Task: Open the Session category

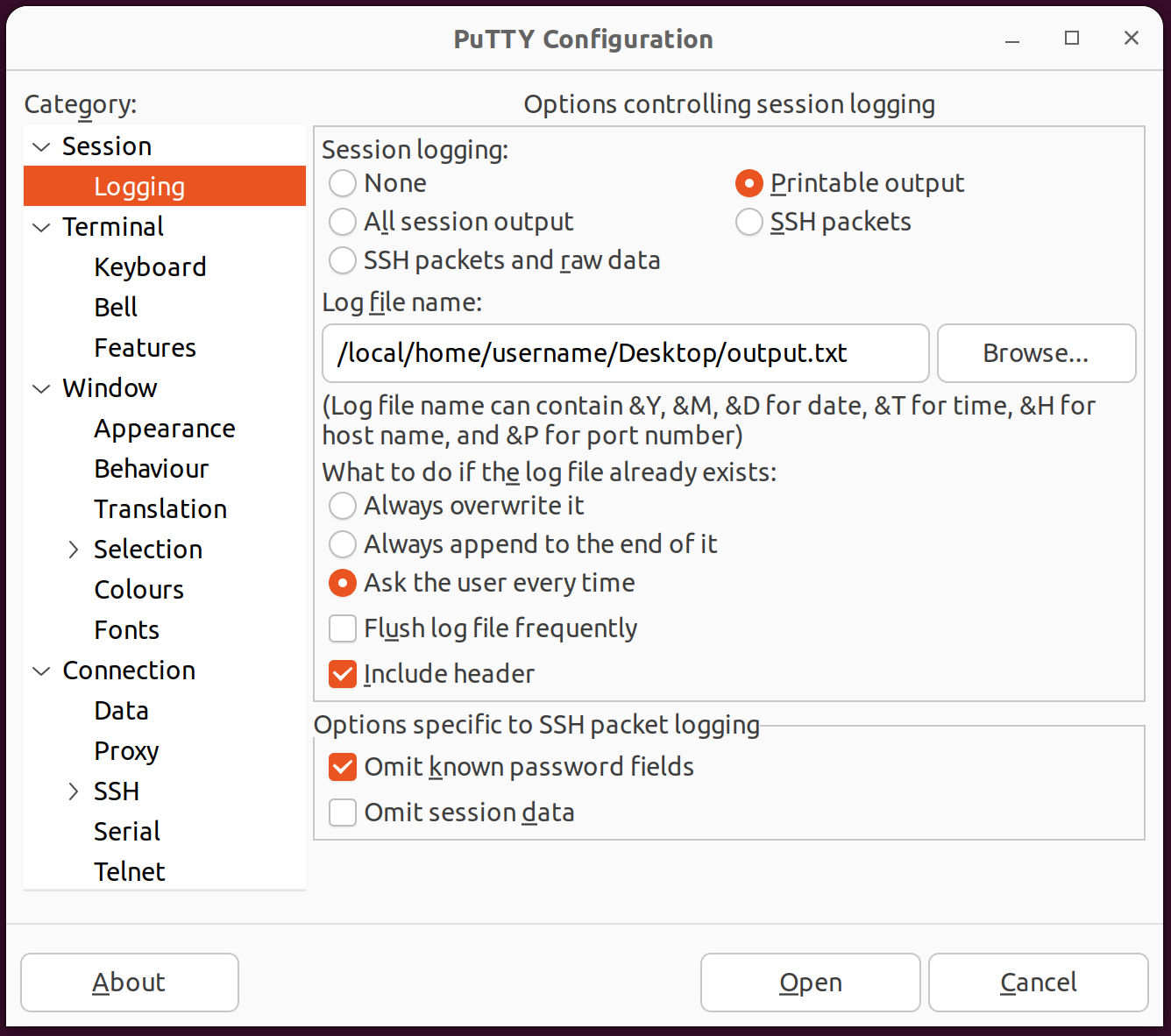Action: tap(107, 146)
